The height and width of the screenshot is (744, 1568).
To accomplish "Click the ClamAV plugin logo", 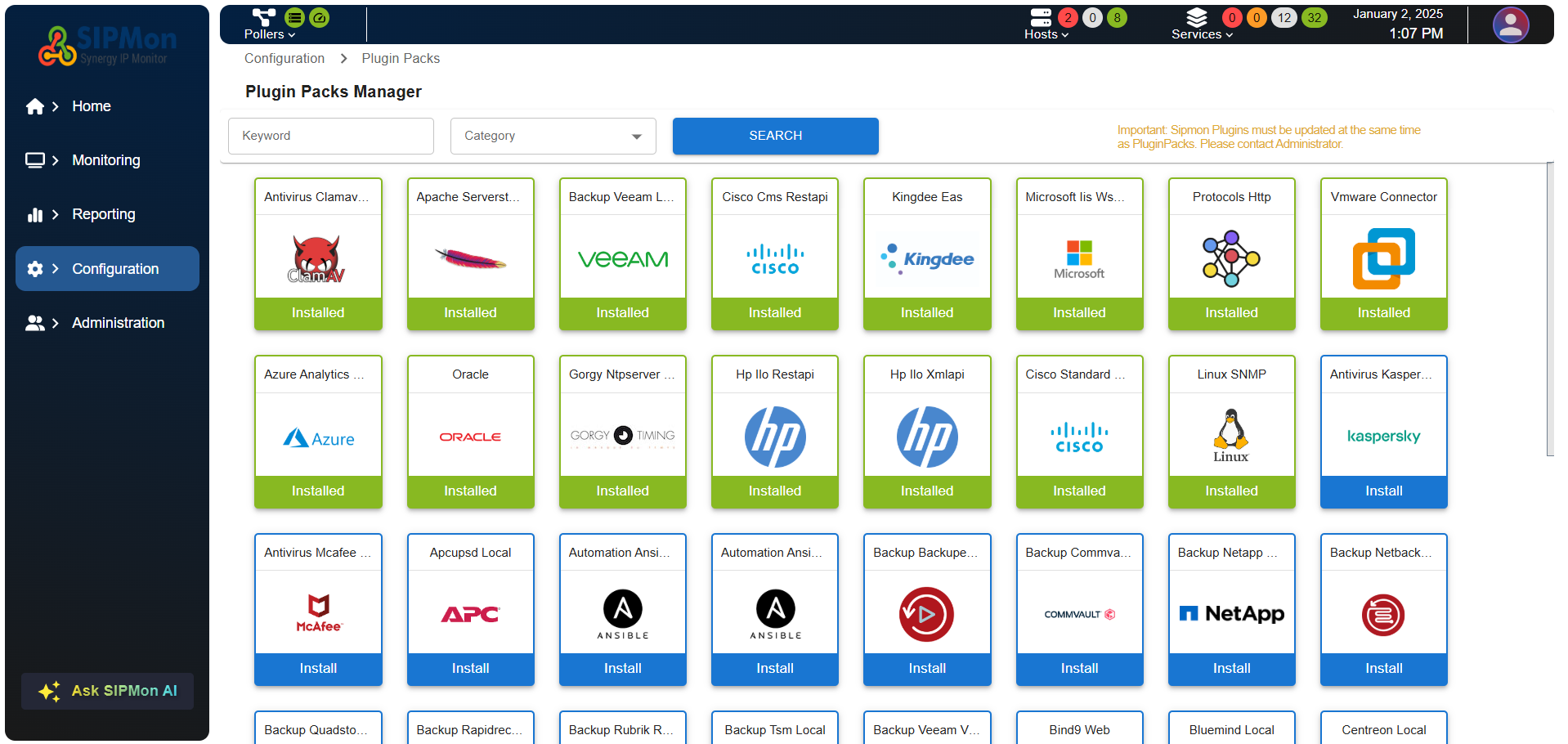I will (x=317, y=258).
